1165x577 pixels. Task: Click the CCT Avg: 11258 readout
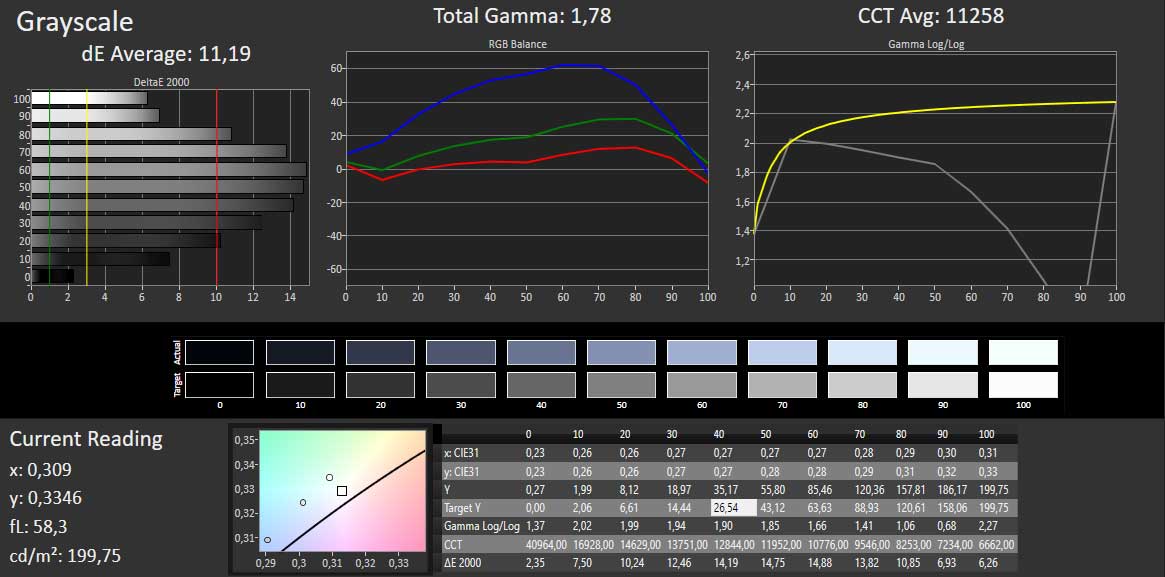click(930, 16)
